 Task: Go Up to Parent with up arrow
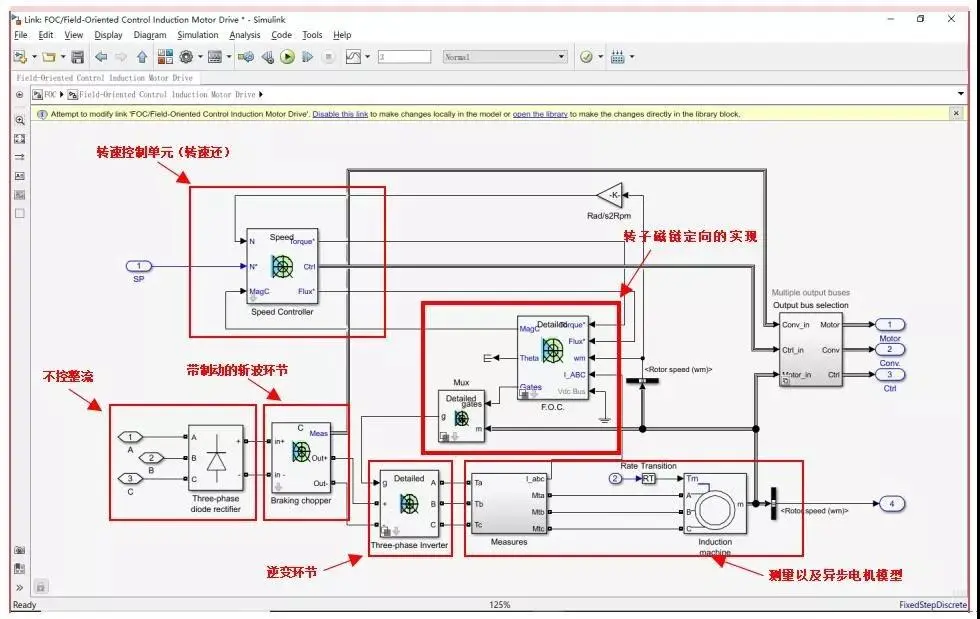tap(142, 57)
